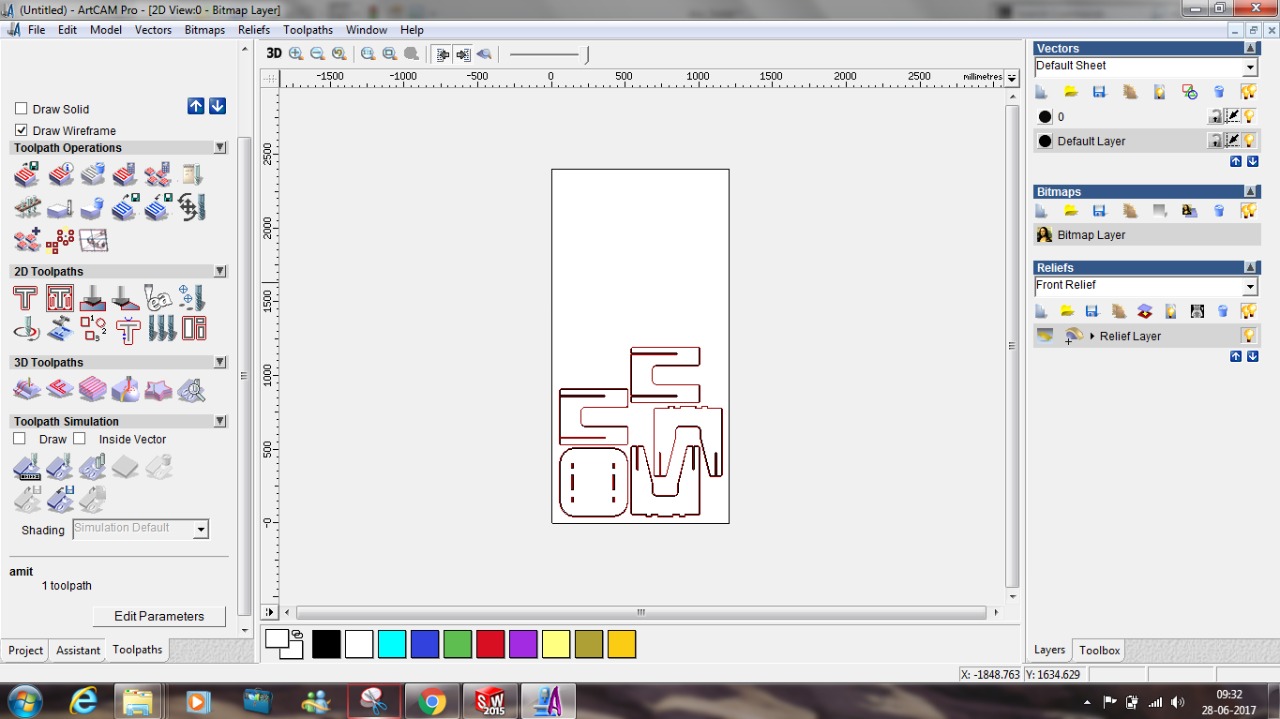This screenshot has height=719, width=1280.
Task: Save the vector layer via disk icon
Action: pyautogui.click(x=1099, y=92)
